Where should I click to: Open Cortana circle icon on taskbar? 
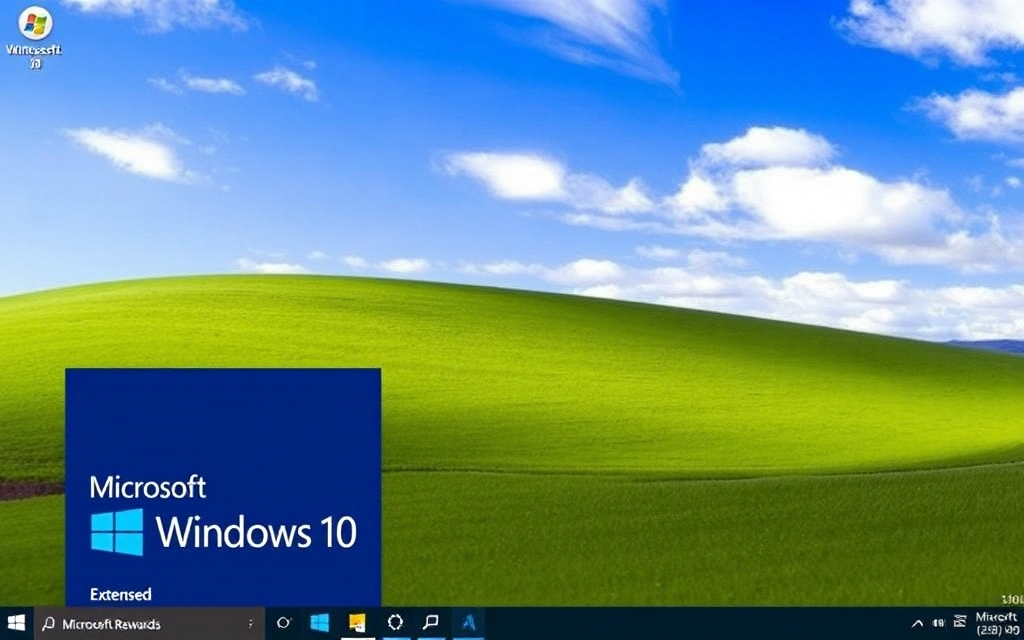pyautogui.click(x=284, y=623)
